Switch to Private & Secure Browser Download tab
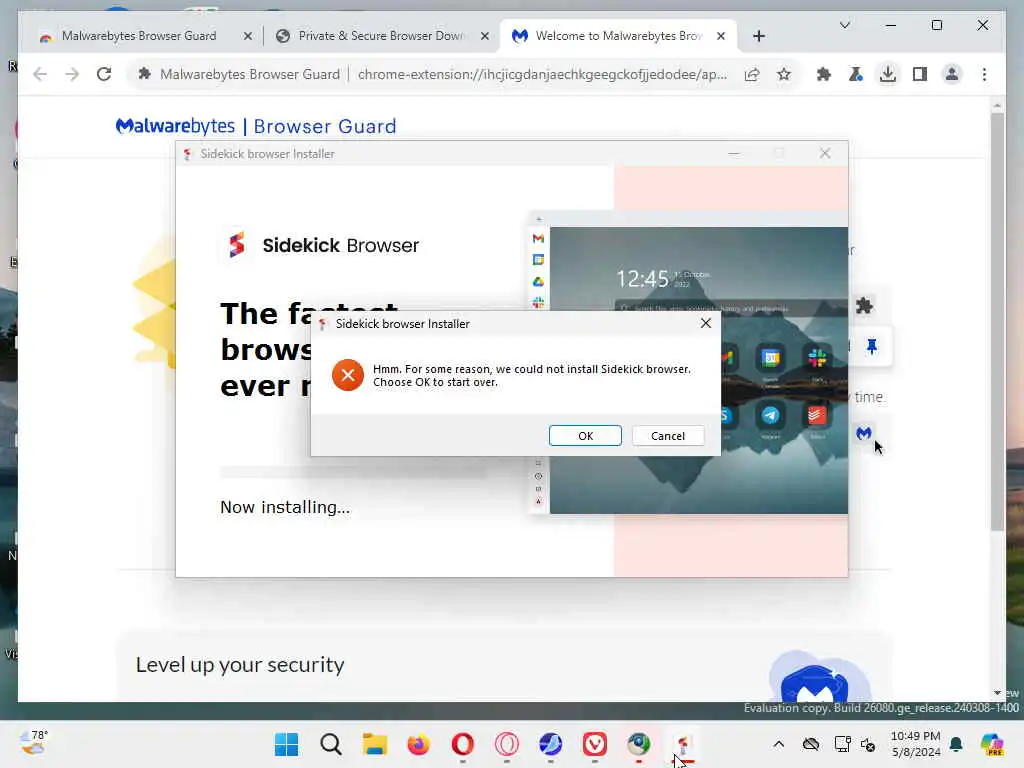Viewport: 1024px width, 768px height. pos(381,36)
